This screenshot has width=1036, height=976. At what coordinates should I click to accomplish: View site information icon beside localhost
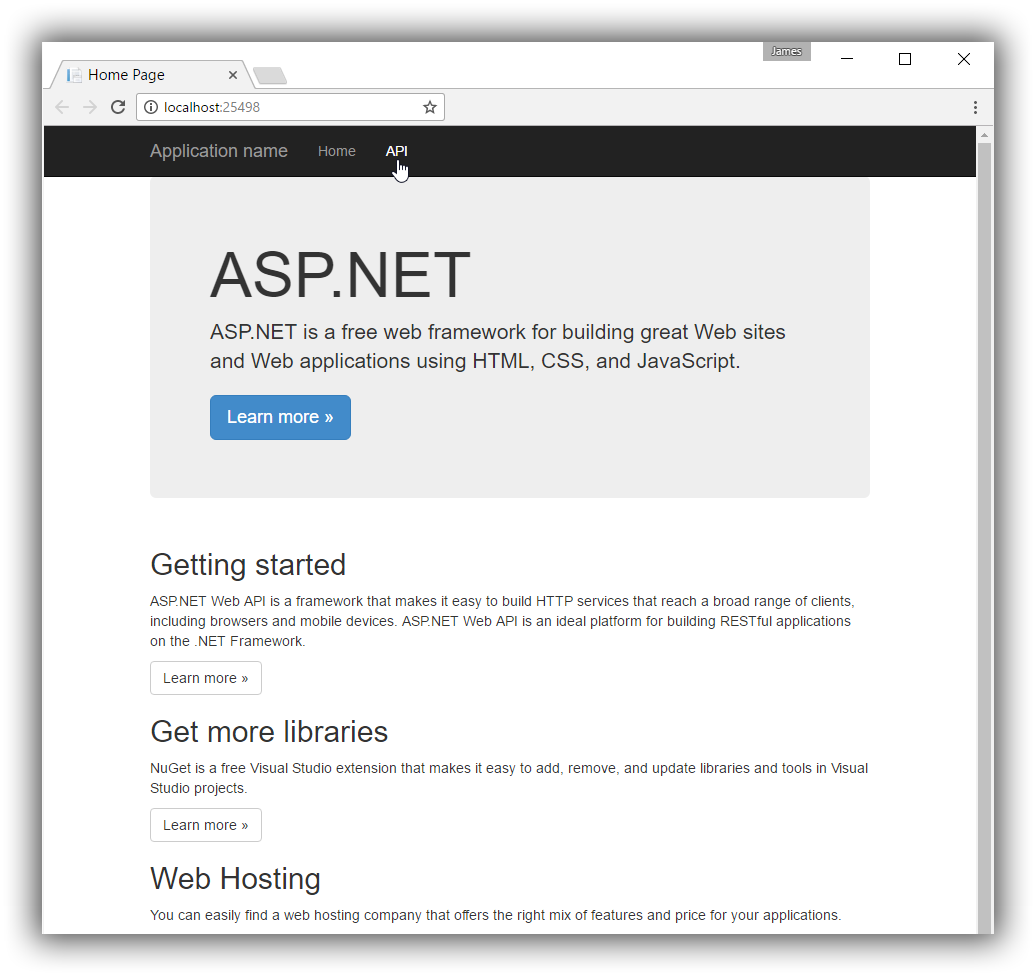151,107
